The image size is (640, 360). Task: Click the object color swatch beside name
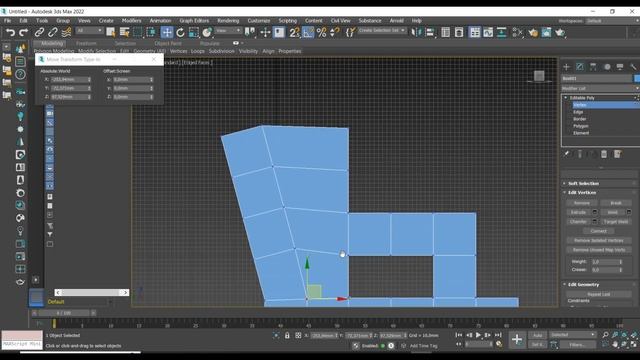637,78
